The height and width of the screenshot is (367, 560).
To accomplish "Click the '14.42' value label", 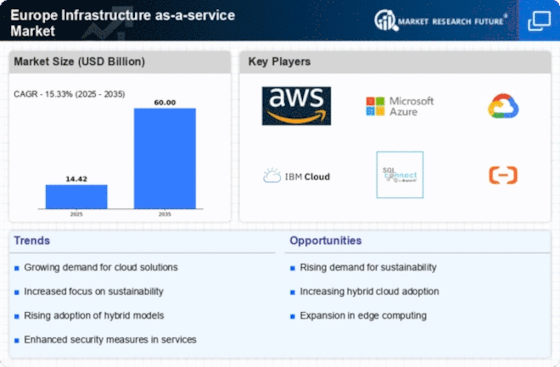I will 76,179.
